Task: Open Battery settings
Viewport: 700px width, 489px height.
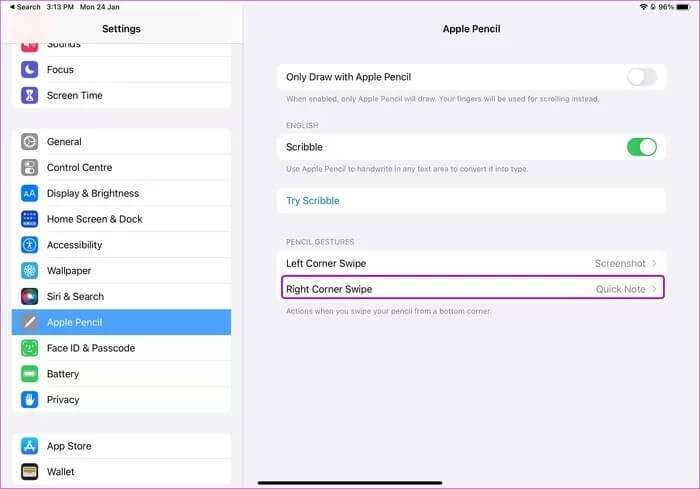Action: tap(63, 374)
